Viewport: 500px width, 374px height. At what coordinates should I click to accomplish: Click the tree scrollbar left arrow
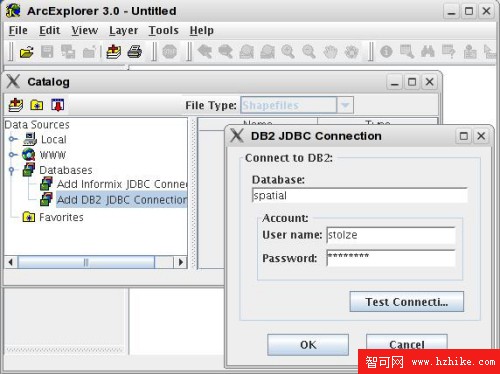point(11,262)
